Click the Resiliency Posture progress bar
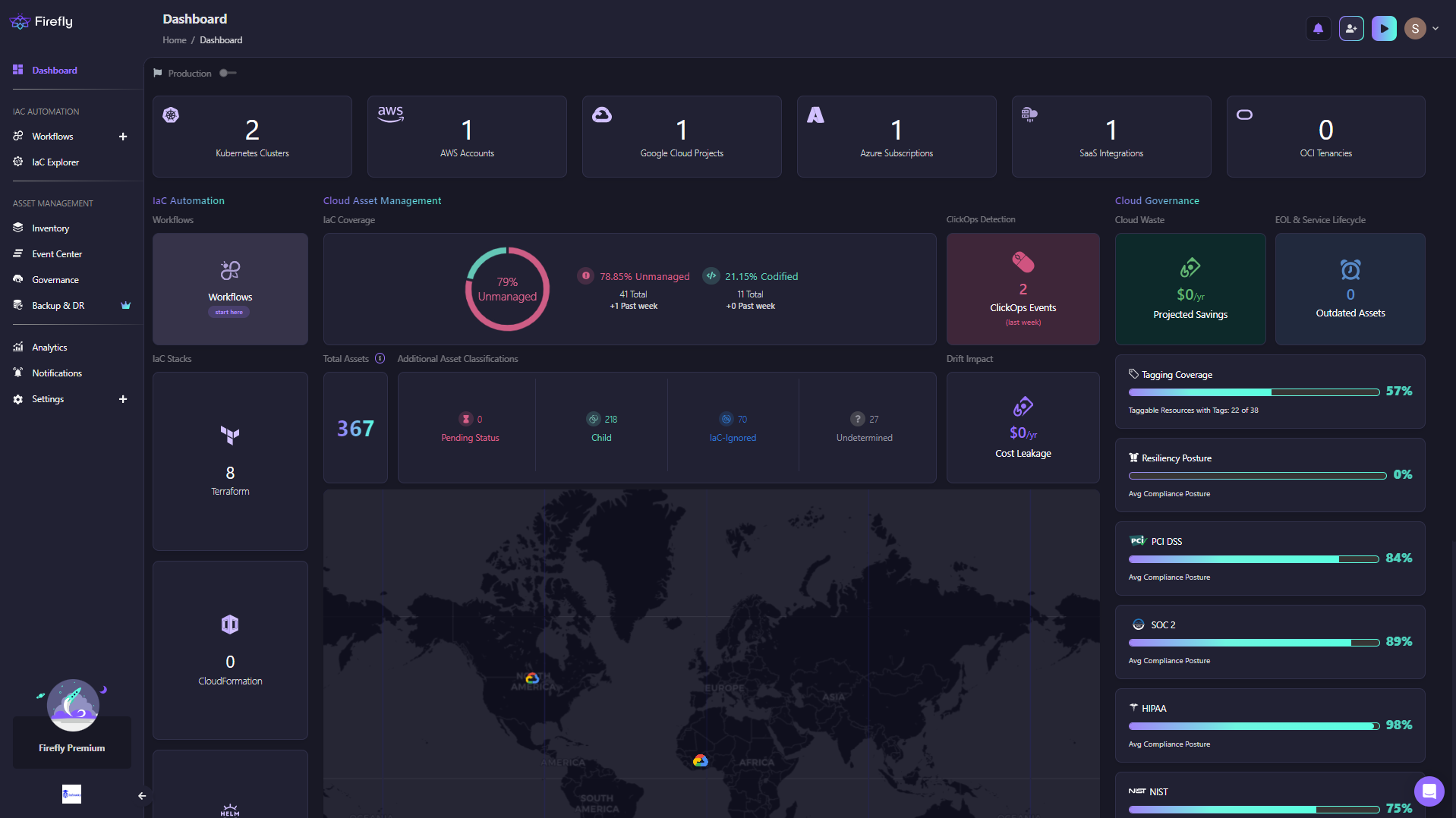Viewport: 1456px width, 818px height. tap(1257, 477)
